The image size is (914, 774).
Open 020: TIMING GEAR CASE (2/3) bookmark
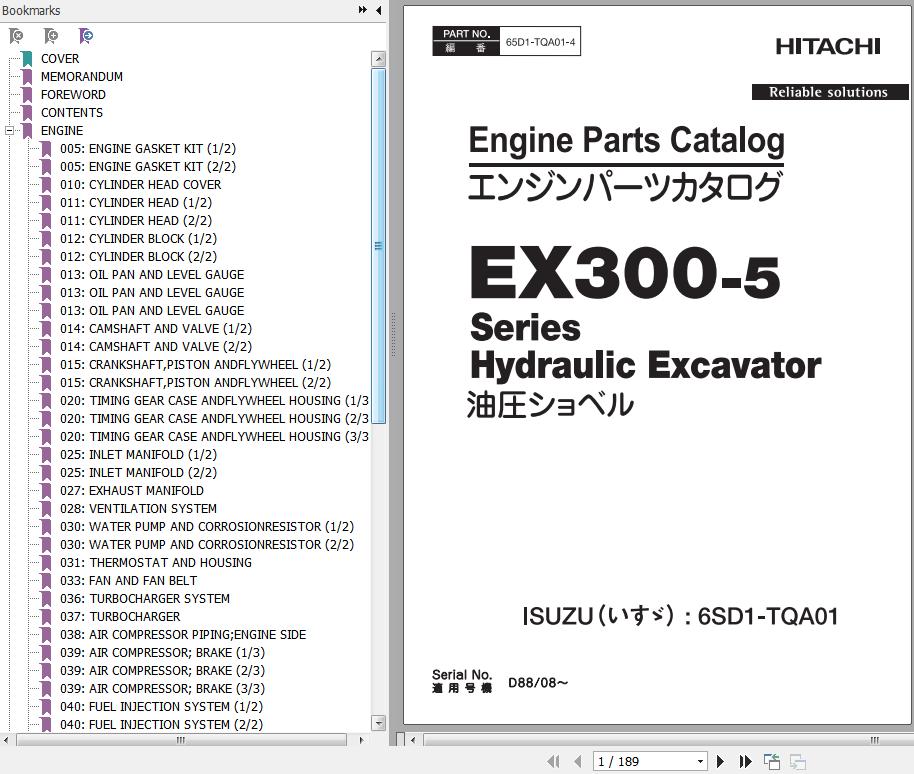[x=214, y=420]
